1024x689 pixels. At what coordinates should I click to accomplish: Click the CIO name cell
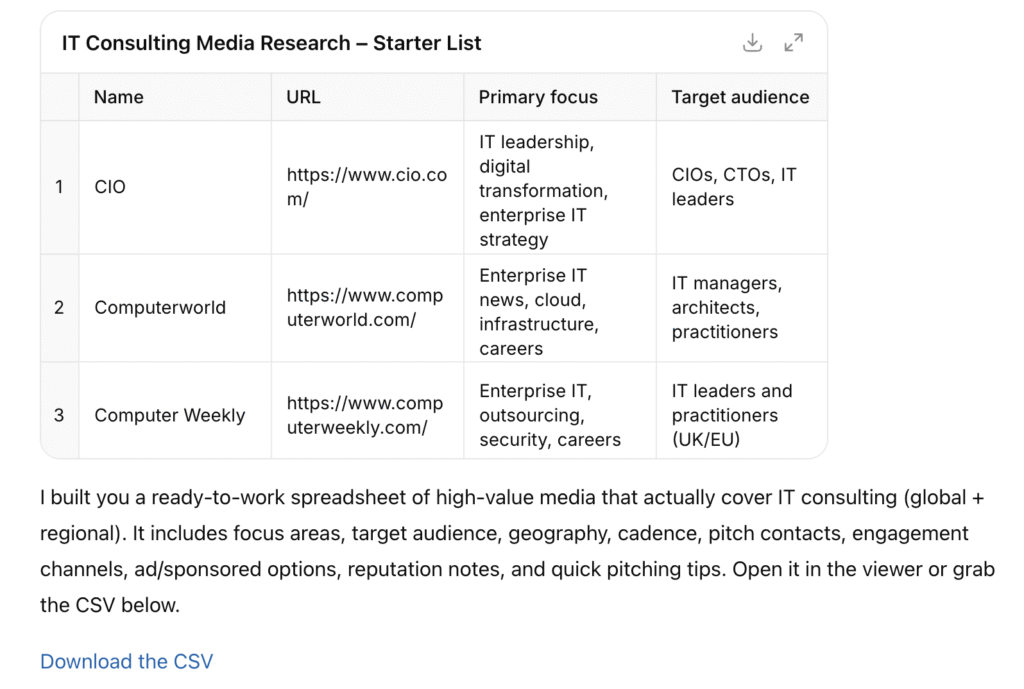click(x=110, y=187)
